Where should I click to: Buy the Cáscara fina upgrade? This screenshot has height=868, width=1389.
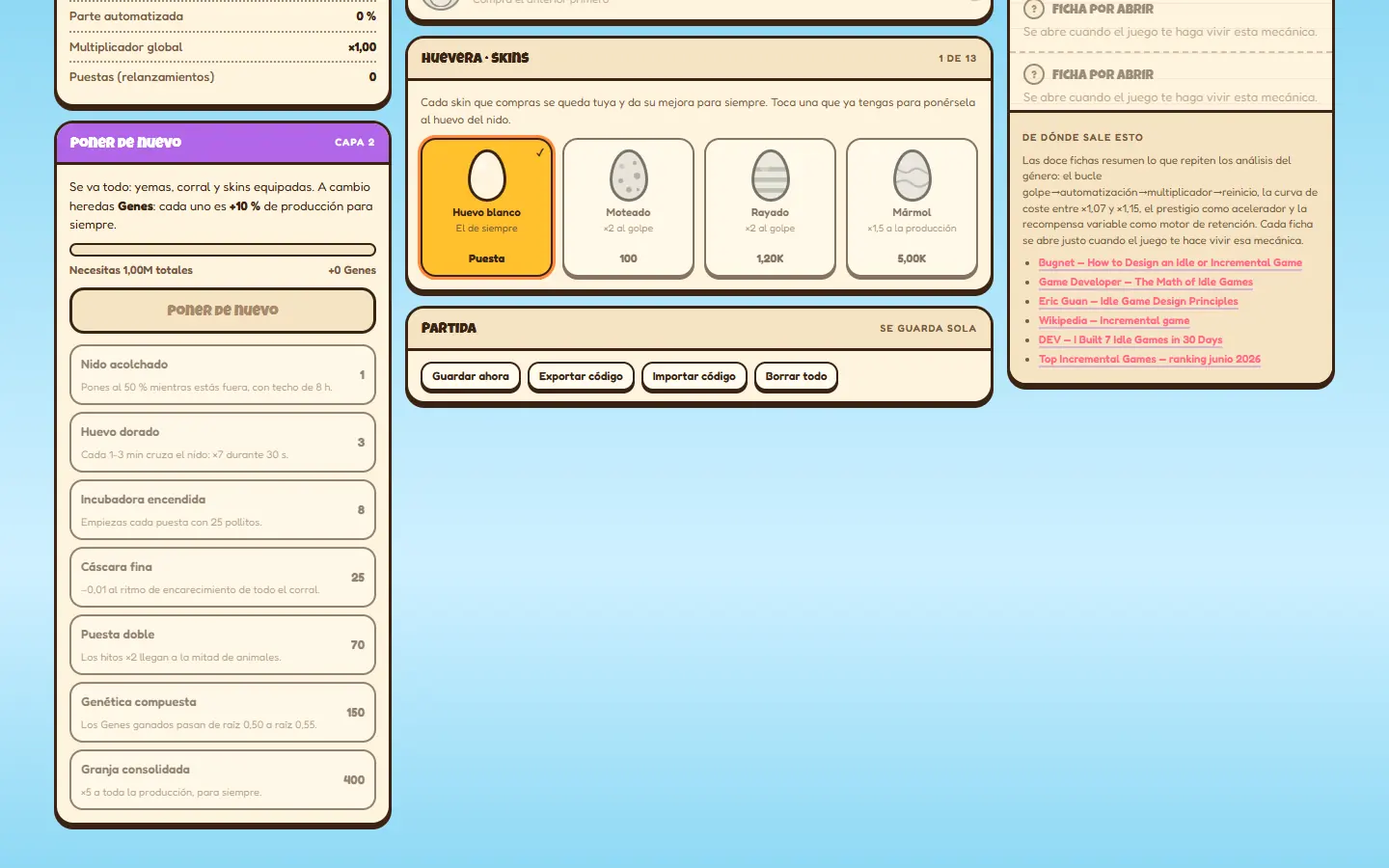(x=223, y=577)
